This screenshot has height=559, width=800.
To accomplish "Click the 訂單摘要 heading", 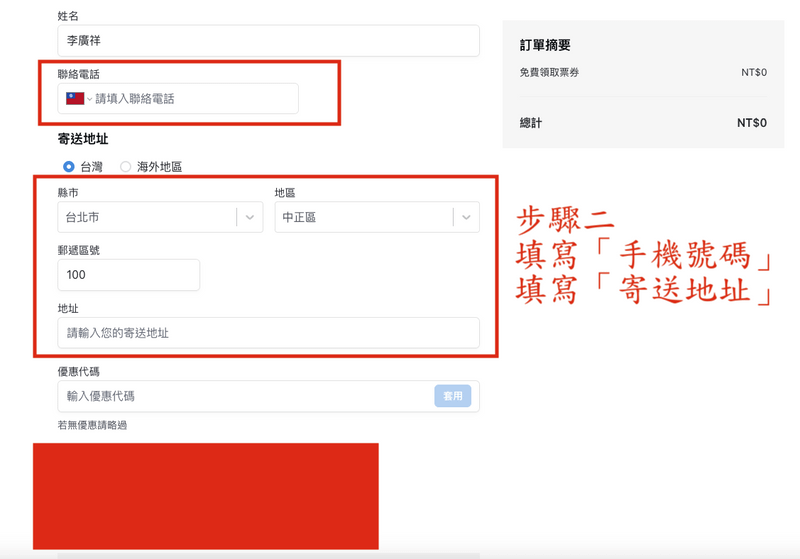I will coord(545,45).
